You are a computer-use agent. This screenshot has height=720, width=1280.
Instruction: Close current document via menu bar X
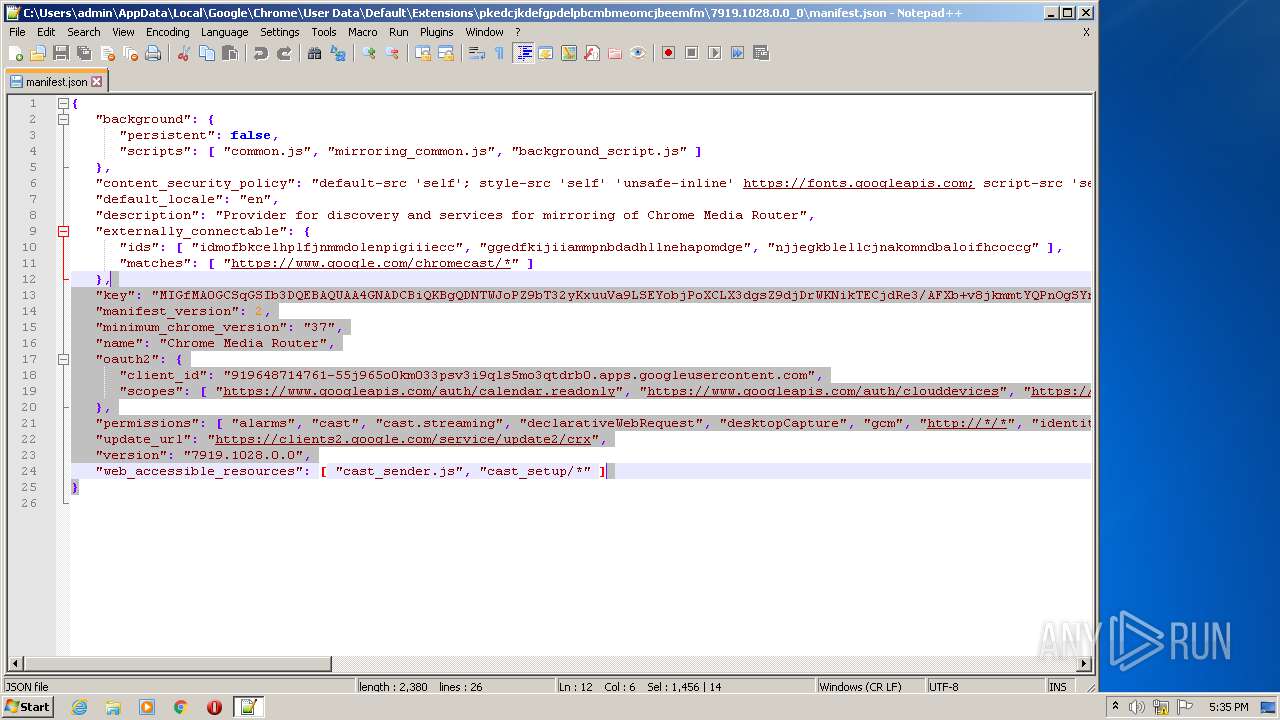click(x=1086, y=32)
